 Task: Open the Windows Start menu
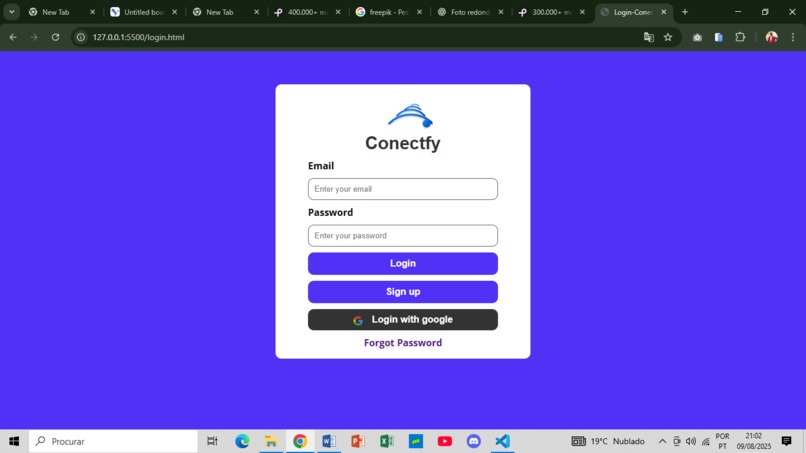pos(14,441)
